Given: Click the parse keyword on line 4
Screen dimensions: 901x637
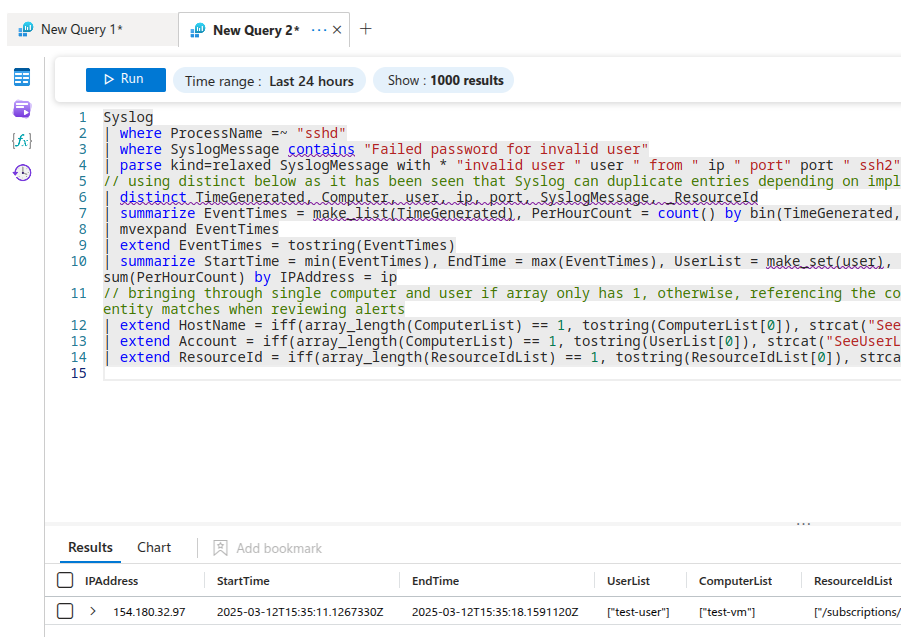Looking at the screenshot, I should pos(140,165).
